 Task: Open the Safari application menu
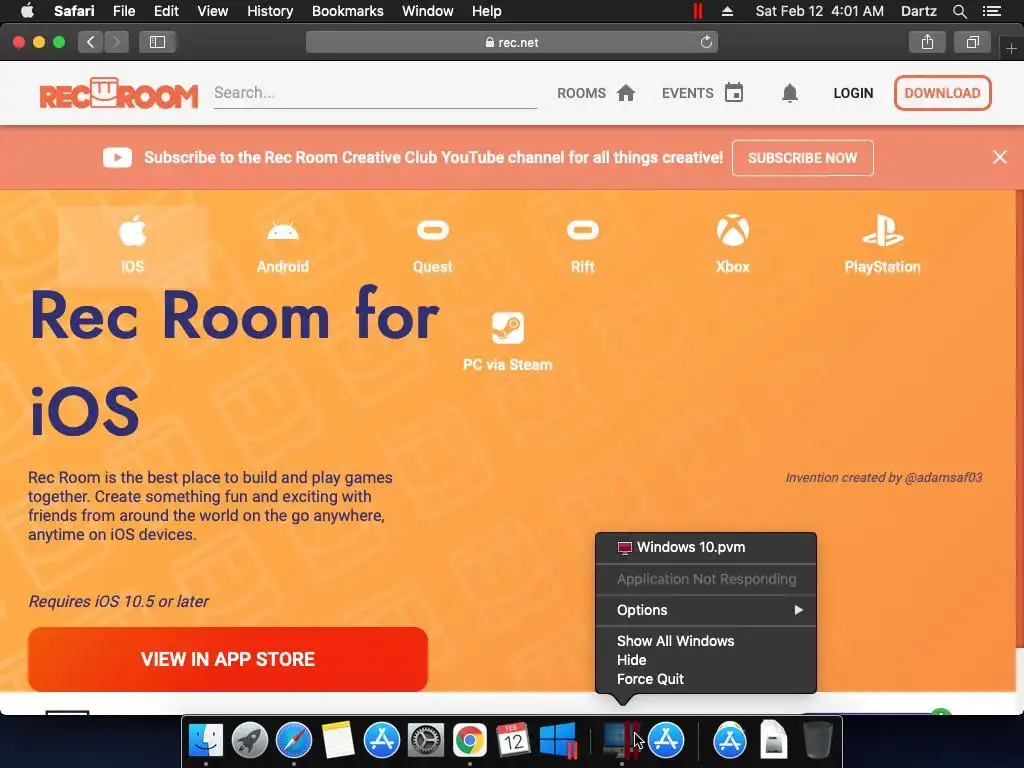[74, 11]
